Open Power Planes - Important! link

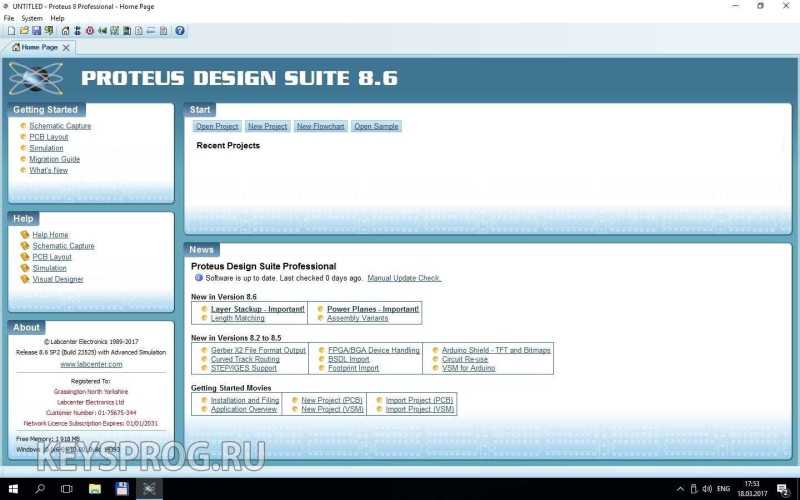tap(373, 310)
